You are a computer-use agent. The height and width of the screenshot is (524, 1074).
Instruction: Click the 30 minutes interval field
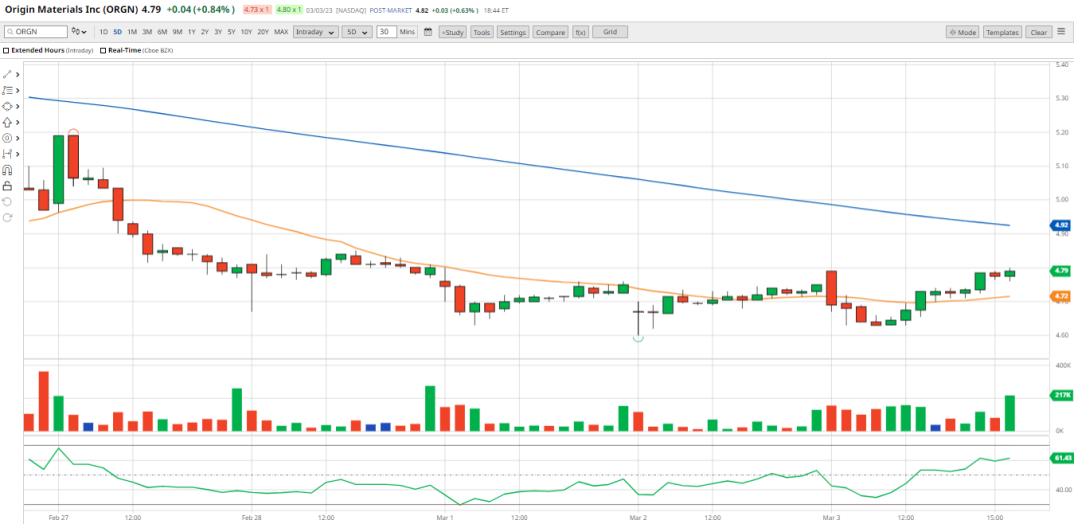(387, 32)
